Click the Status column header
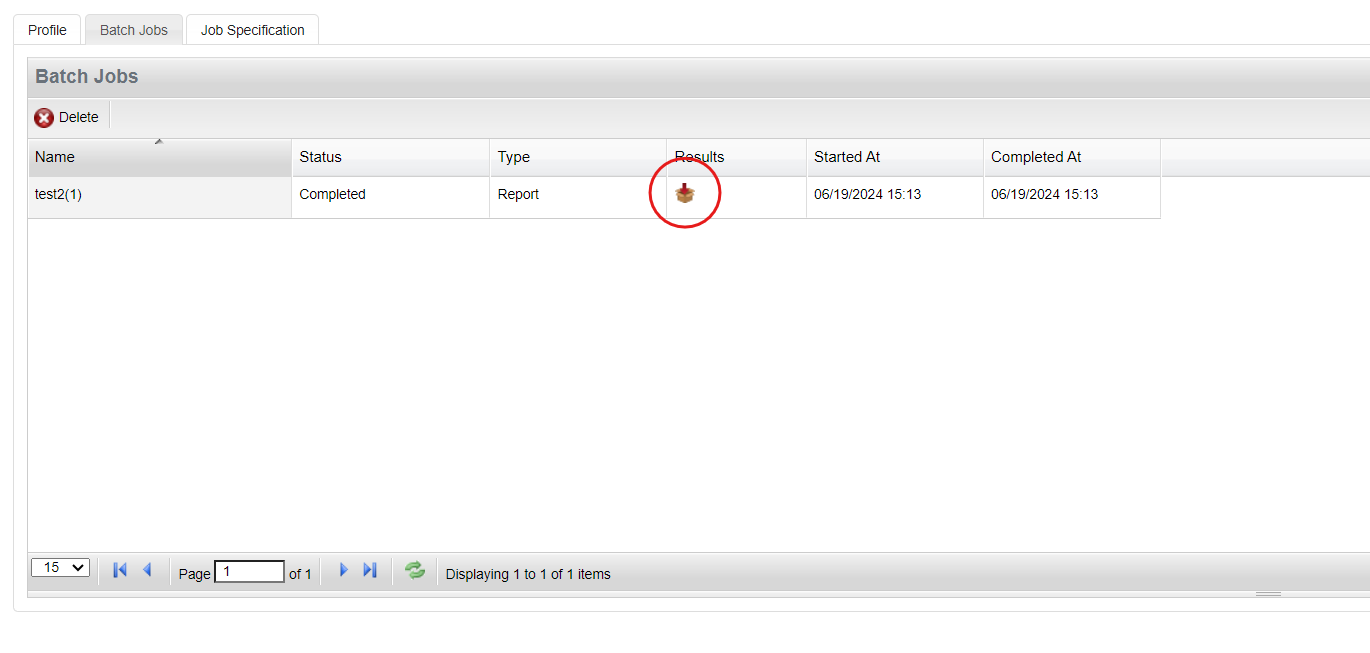This screenshot has height=653, width=1370. (x=320, y=157)
